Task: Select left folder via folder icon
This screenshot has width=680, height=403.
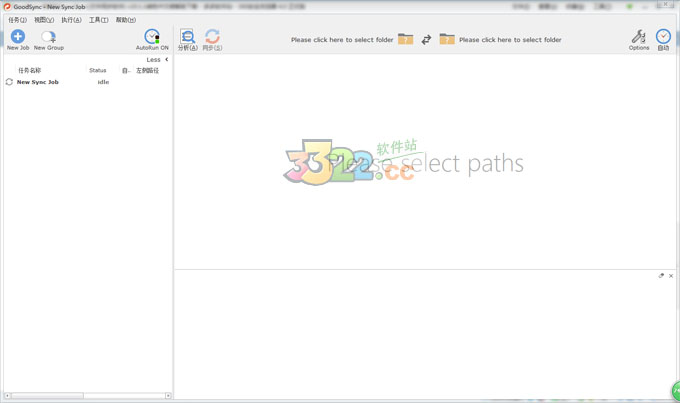Action: coord(405,39)
